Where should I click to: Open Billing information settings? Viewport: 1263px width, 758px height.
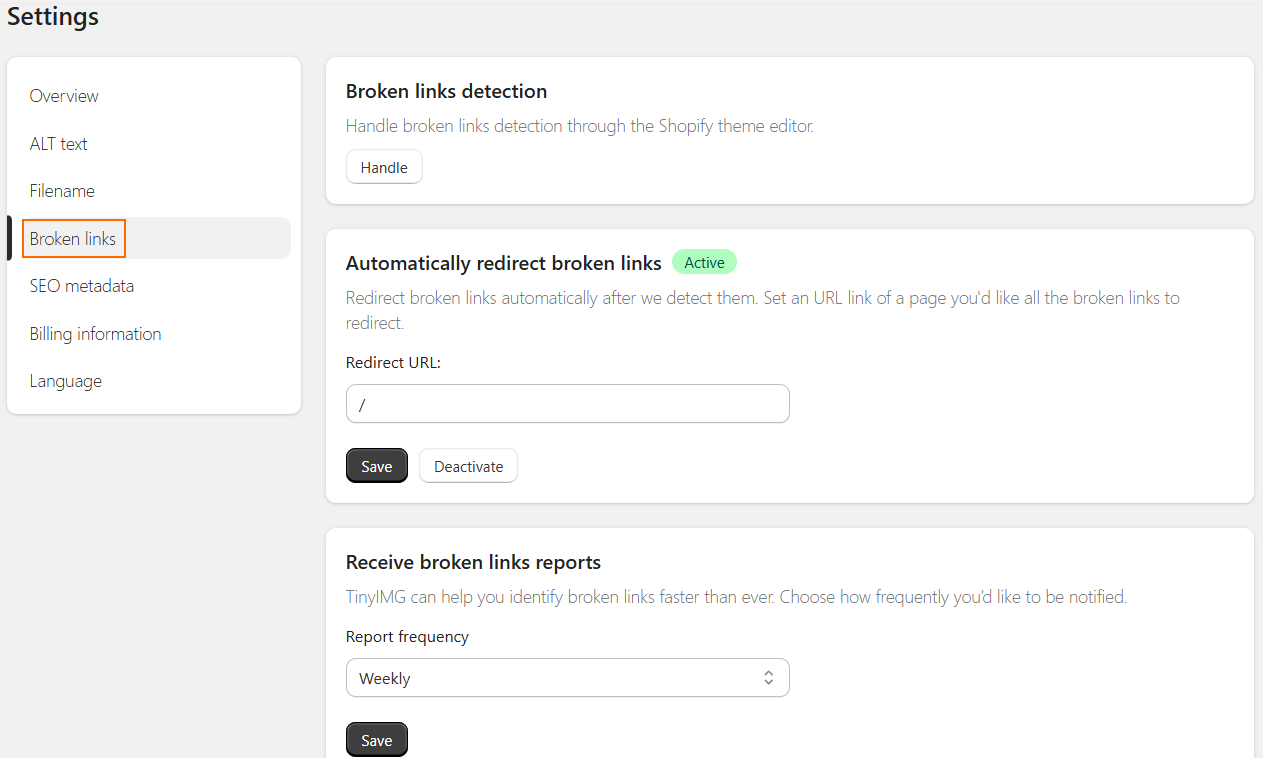coord(95,333)
